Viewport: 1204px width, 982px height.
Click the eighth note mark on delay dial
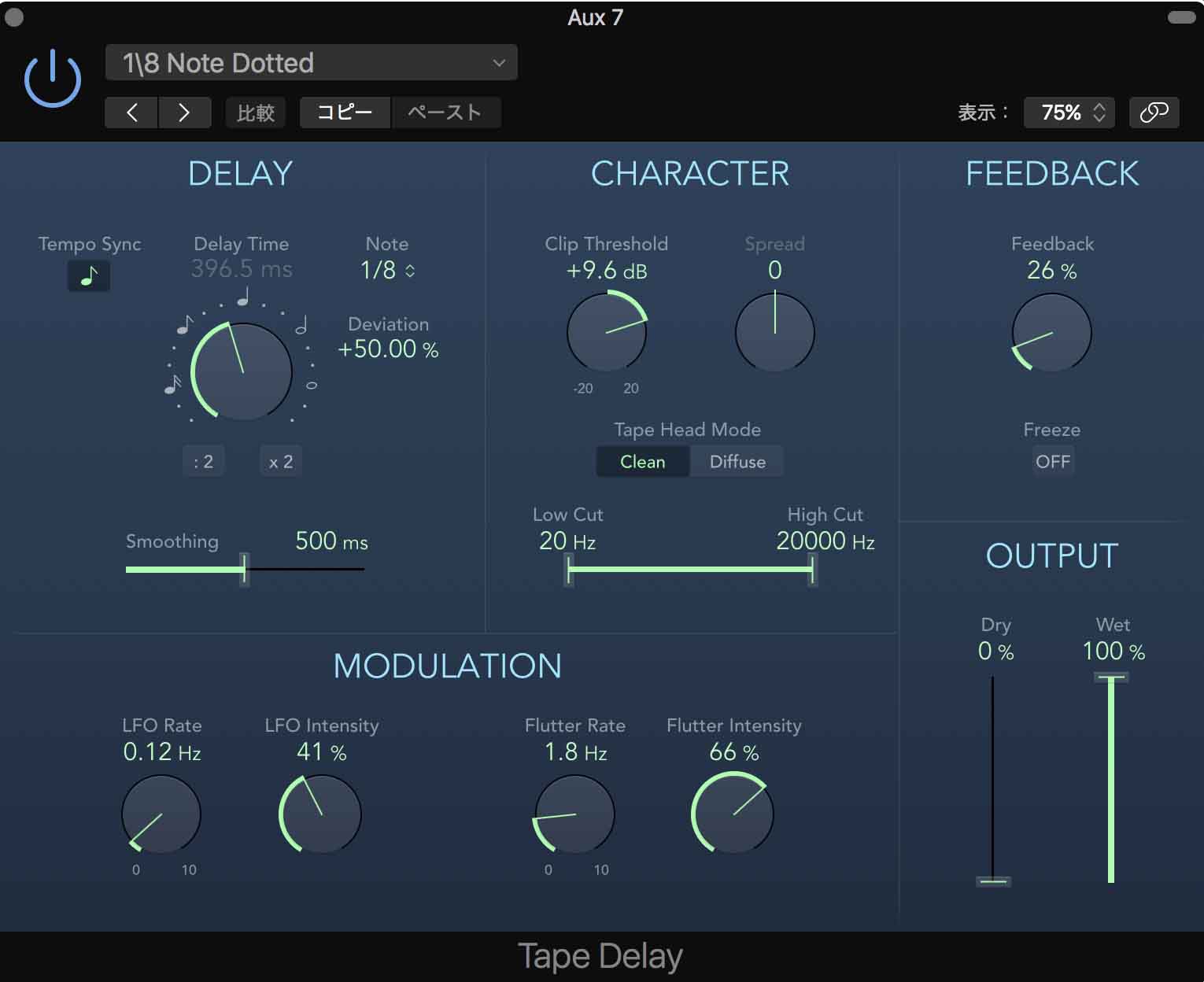pyautogui.click(x=185, y=324)
